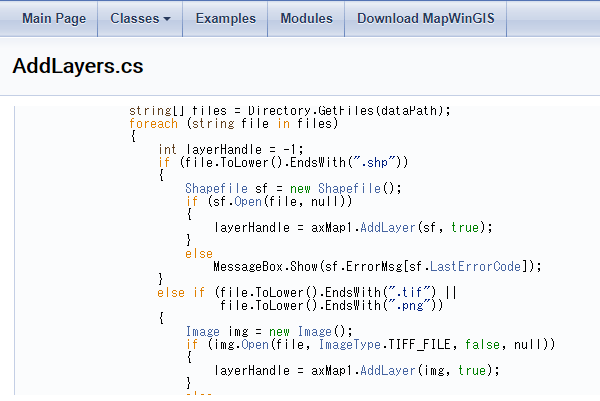Click the false keyword in img.Open call
Viewport: 600px width, 401px height.
[x=482, y=344]
